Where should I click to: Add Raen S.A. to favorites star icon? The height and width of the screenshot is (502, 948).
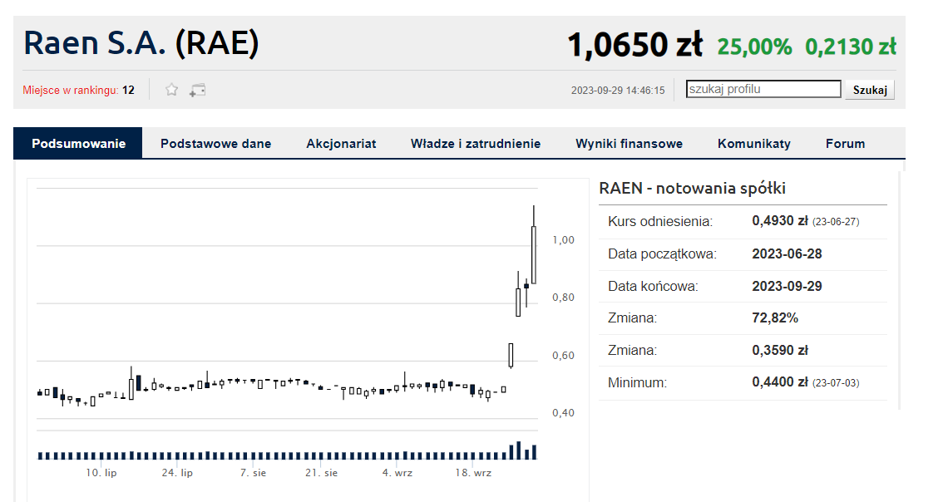click(172, 90)
